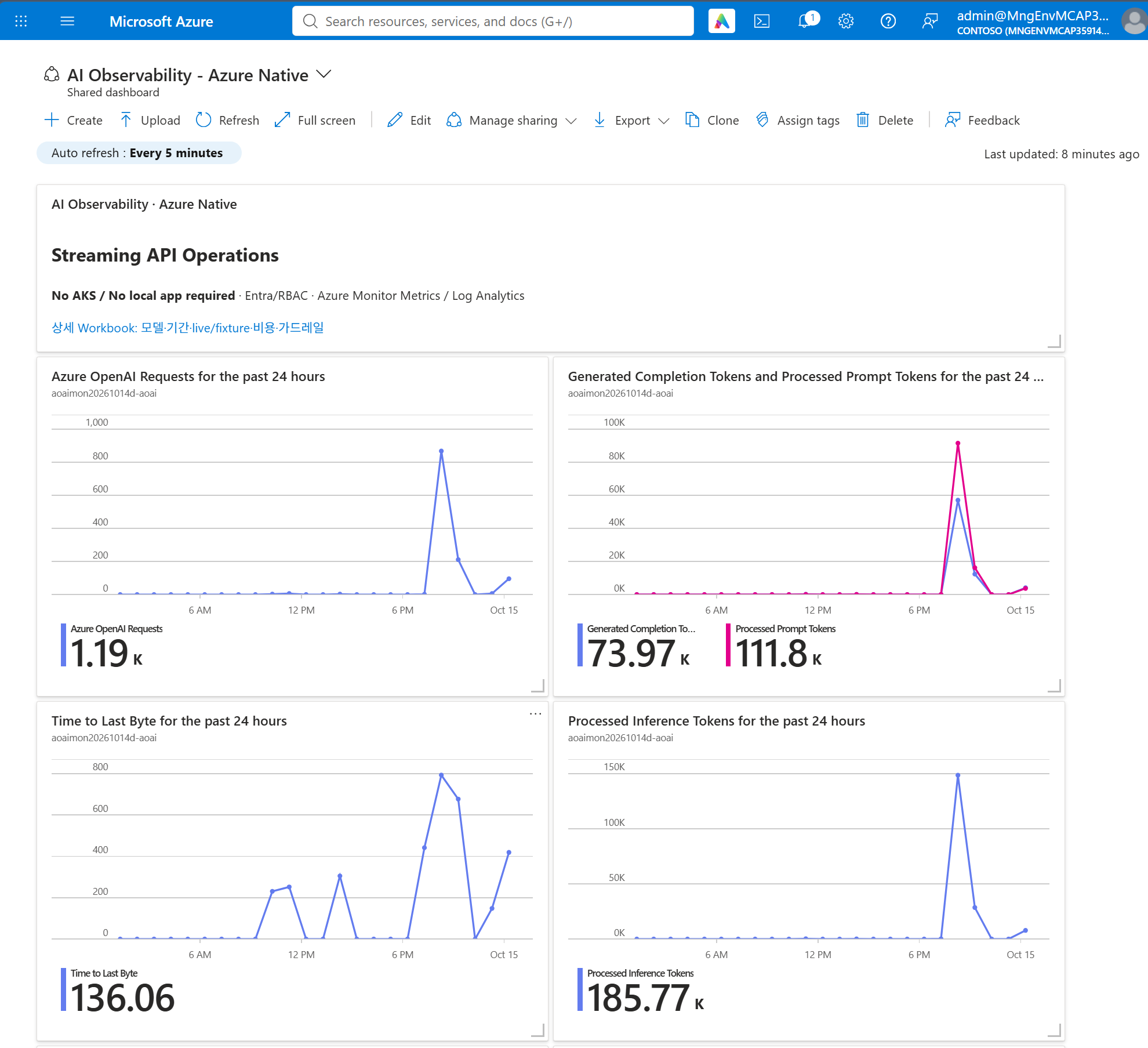Open the Copilot icon in the header
The width and height of the screenshot is (1148, 1048).
(722, 21)
